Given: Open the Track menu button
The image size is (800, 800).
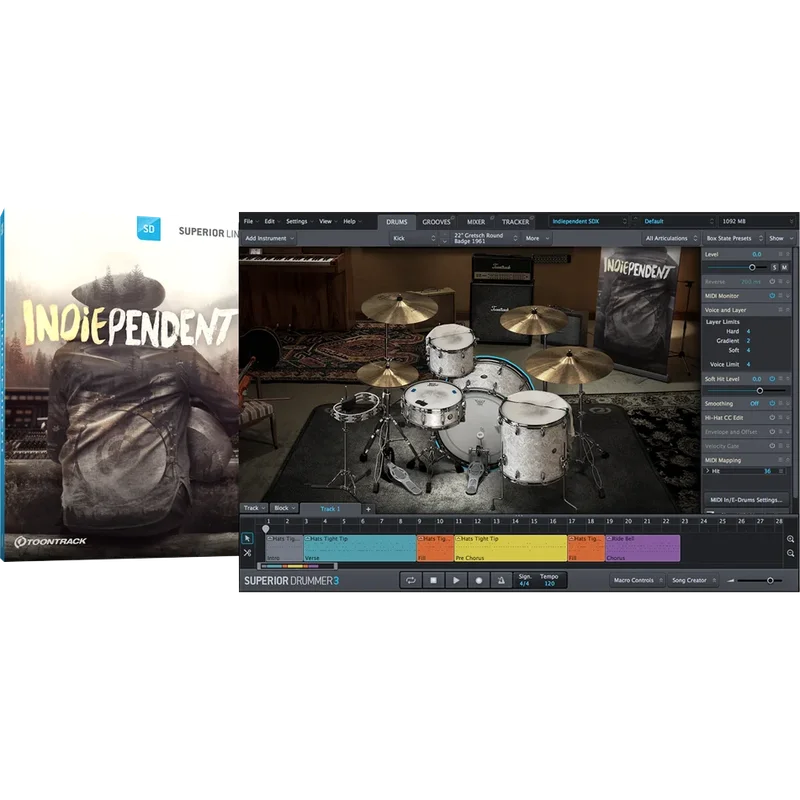Looking at the screenshot, I should click(254, 508).
